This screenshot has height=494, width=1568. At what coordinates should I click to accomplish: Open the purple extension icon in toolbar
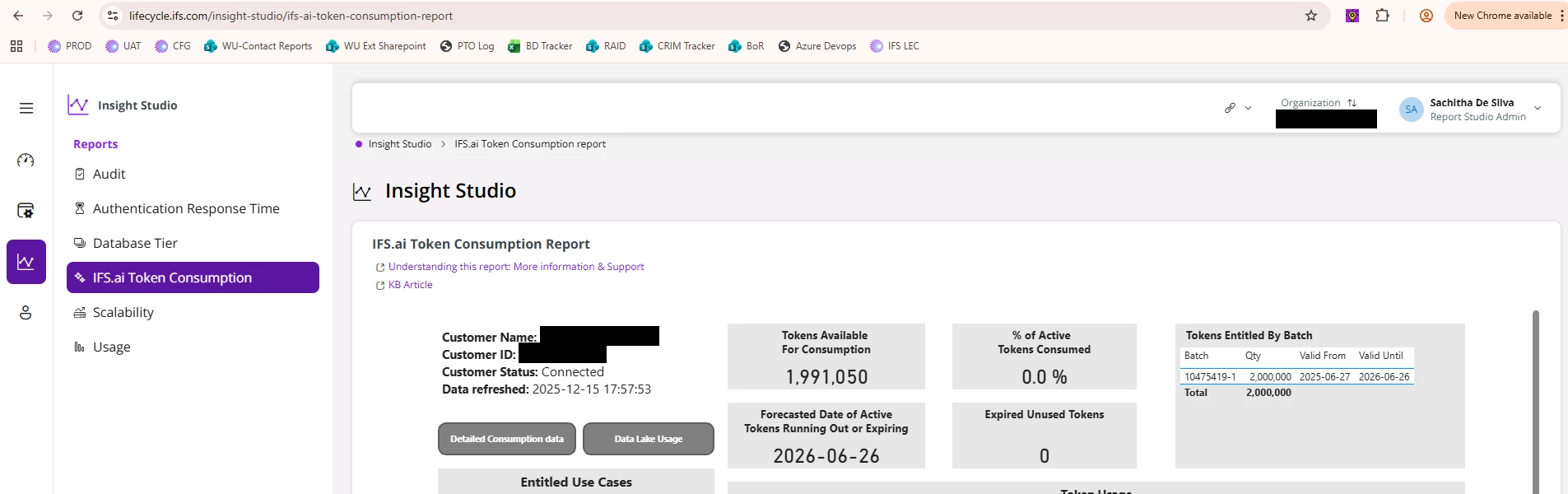point(1352,16)
